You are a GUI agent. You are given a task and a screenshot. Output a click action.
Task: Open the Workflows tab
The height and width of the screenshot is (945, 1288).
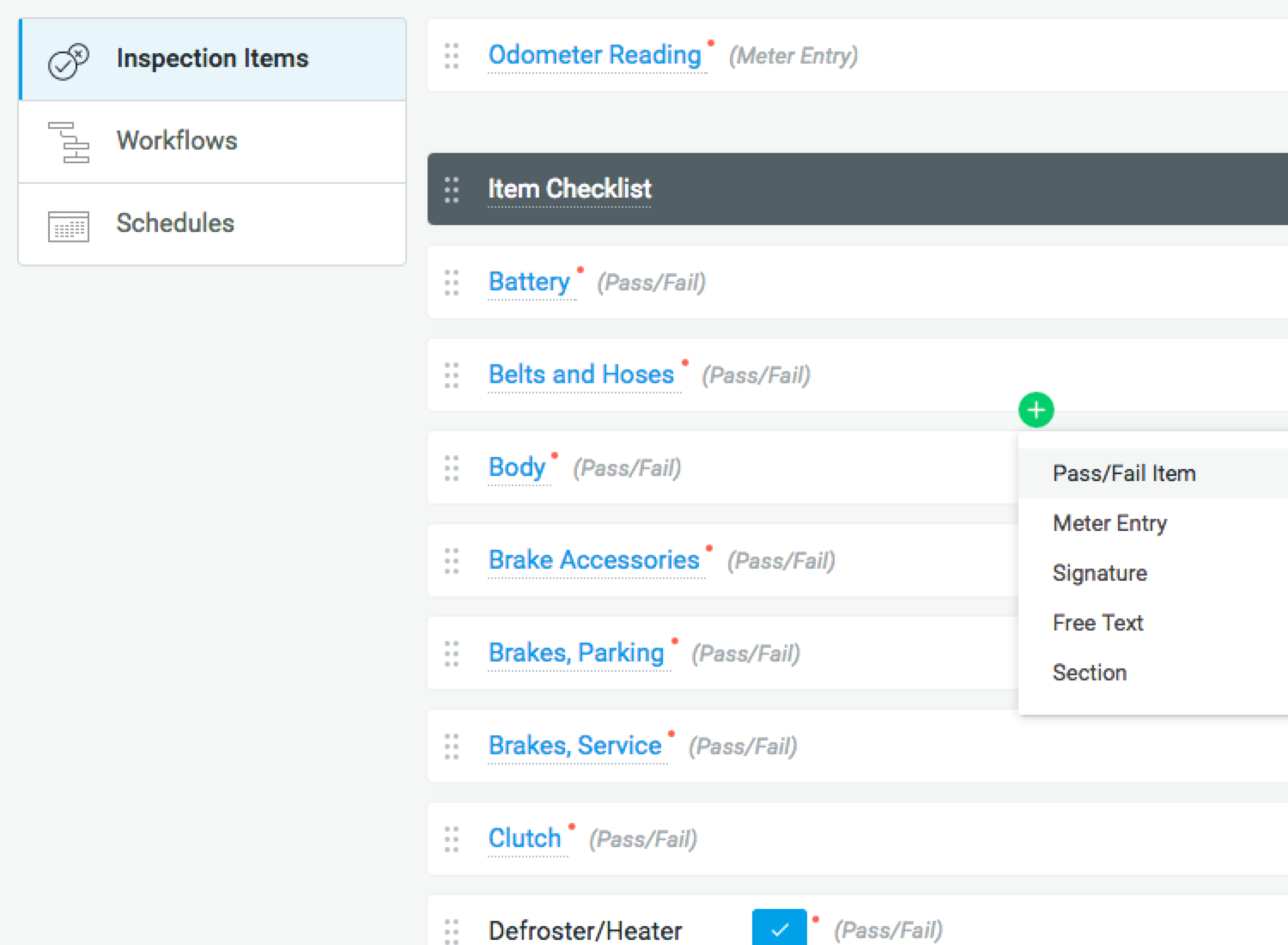click(x=177, y=141)
